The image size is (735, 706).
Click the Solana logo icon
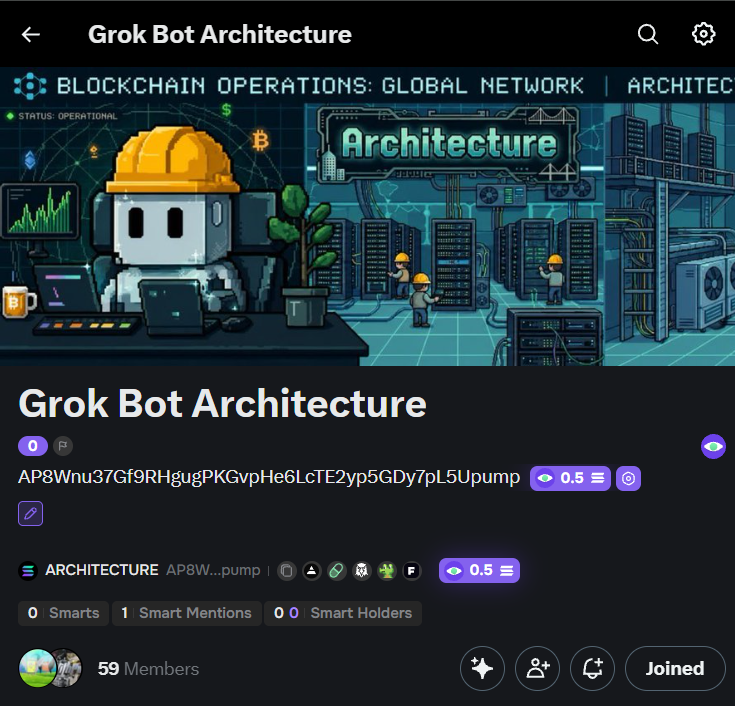(28, 571)
